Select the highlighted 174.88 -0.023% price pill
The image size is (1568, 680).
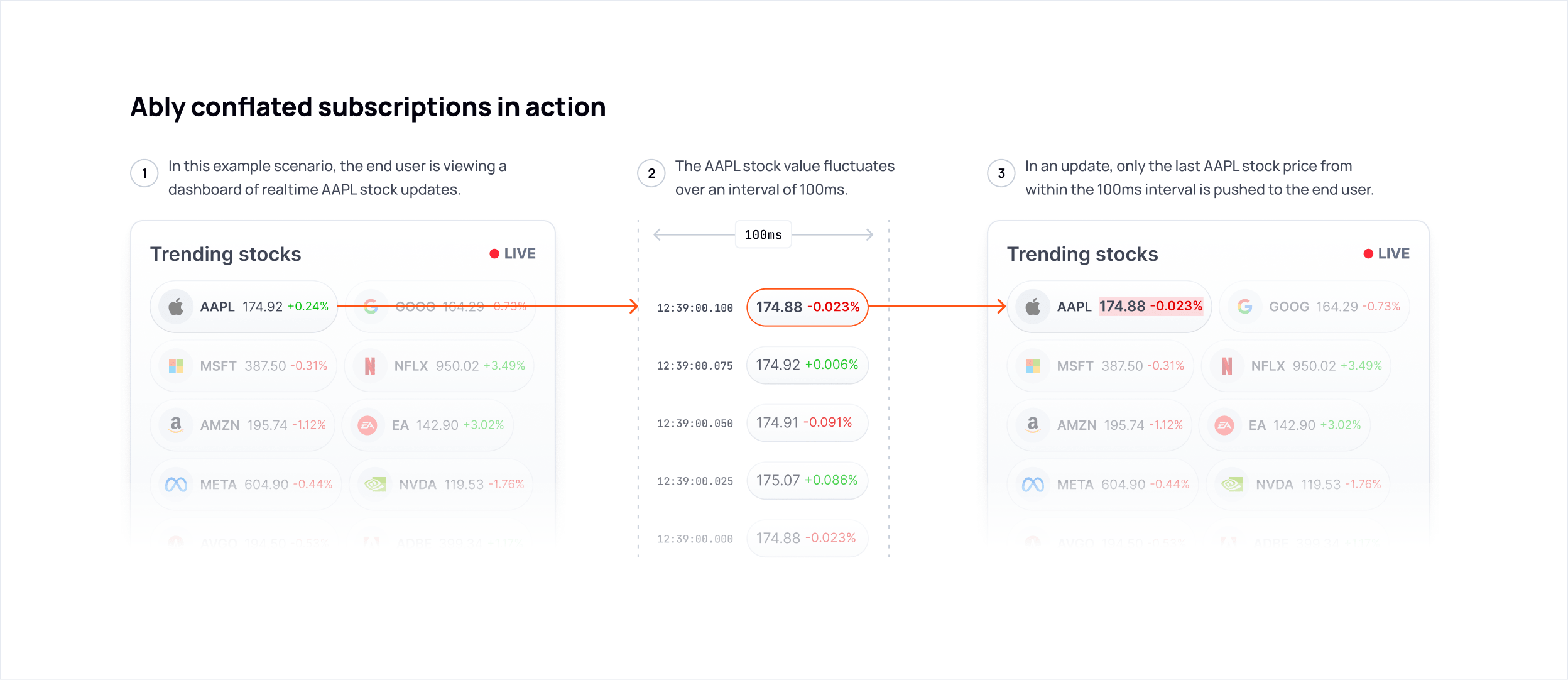pos(807,307)
